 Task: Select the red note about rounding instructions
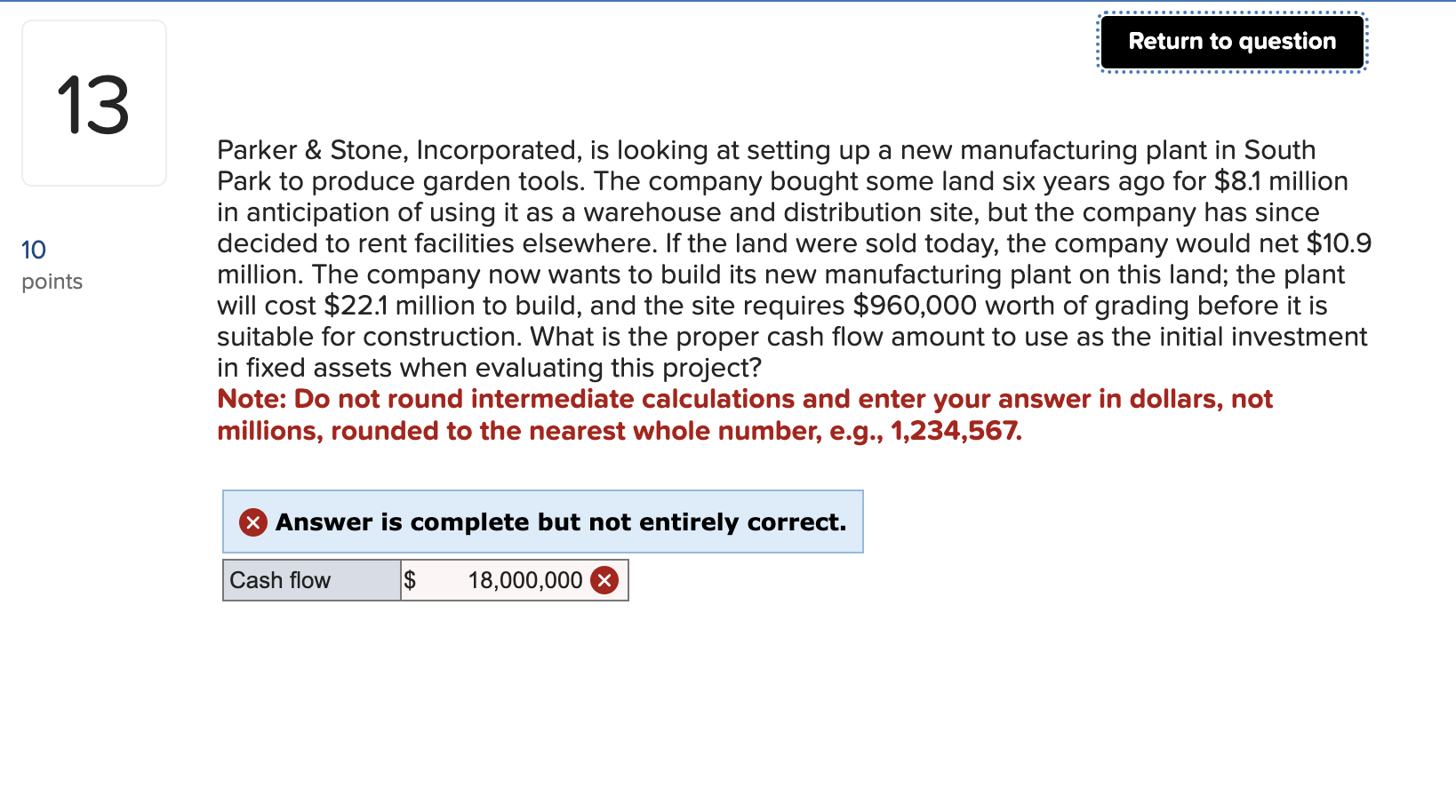coord(745,414)
